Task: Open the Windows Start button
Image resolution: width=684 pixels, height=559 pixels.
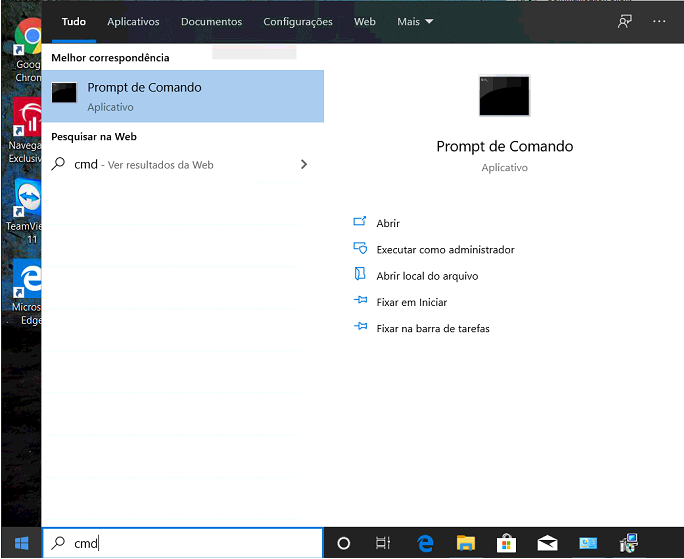Action: (x=21, y=543)
